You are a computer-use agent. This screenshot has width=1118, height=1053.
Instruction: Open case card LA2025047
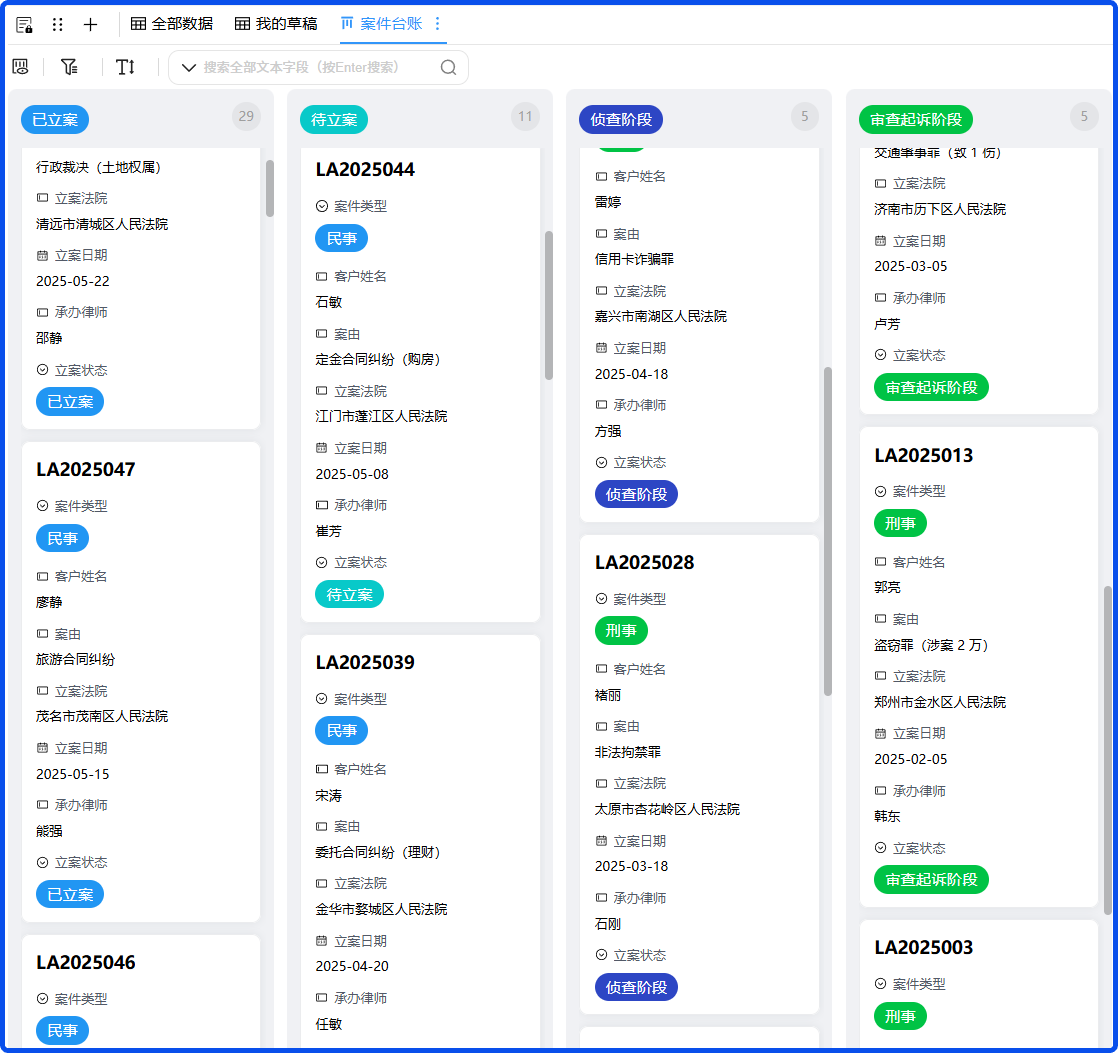tap(86, 470)
